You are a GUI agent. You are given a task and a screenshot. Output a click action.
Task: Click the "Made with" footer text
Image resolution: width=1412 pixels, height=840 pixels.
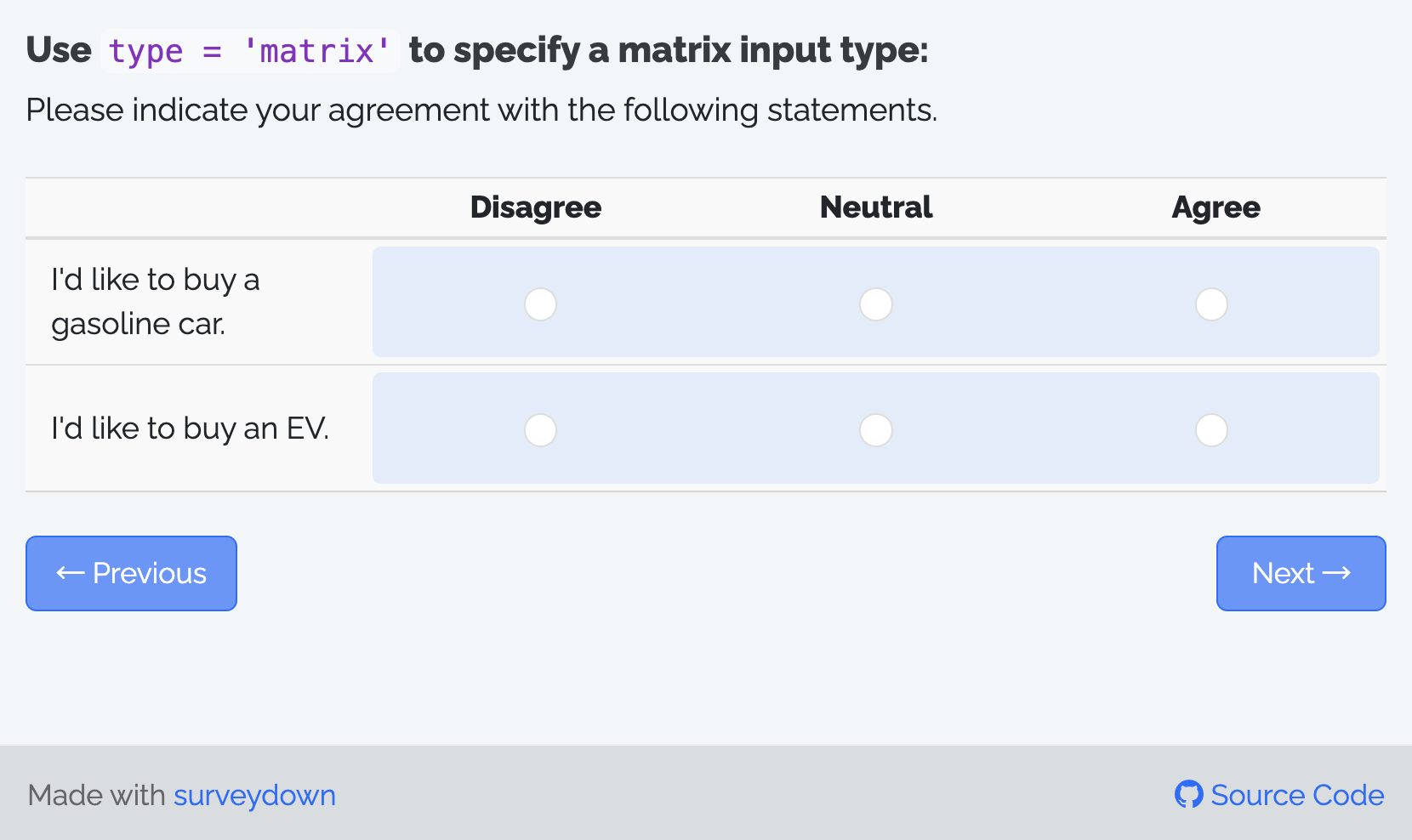[x=96, y=795]
